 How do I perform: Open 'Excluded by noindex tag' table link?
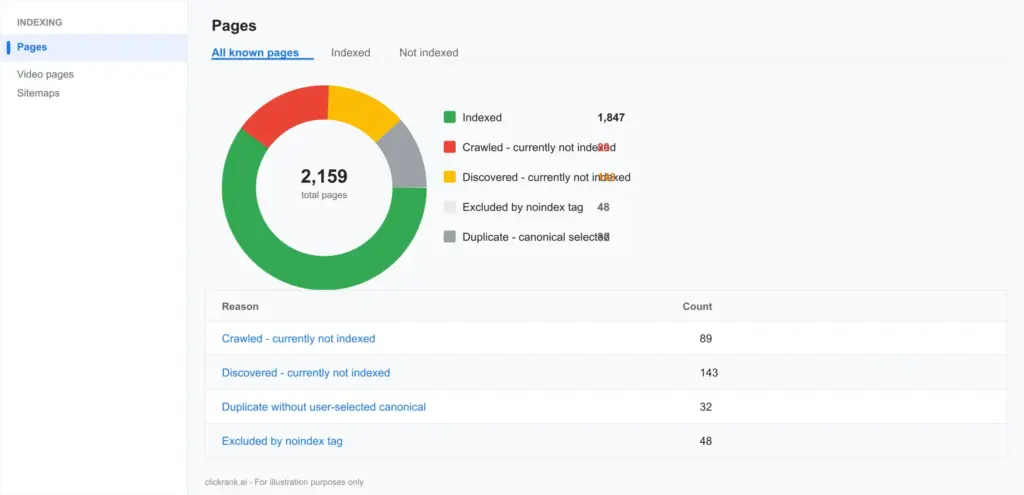pyautogui.click(x=282, y=441)
